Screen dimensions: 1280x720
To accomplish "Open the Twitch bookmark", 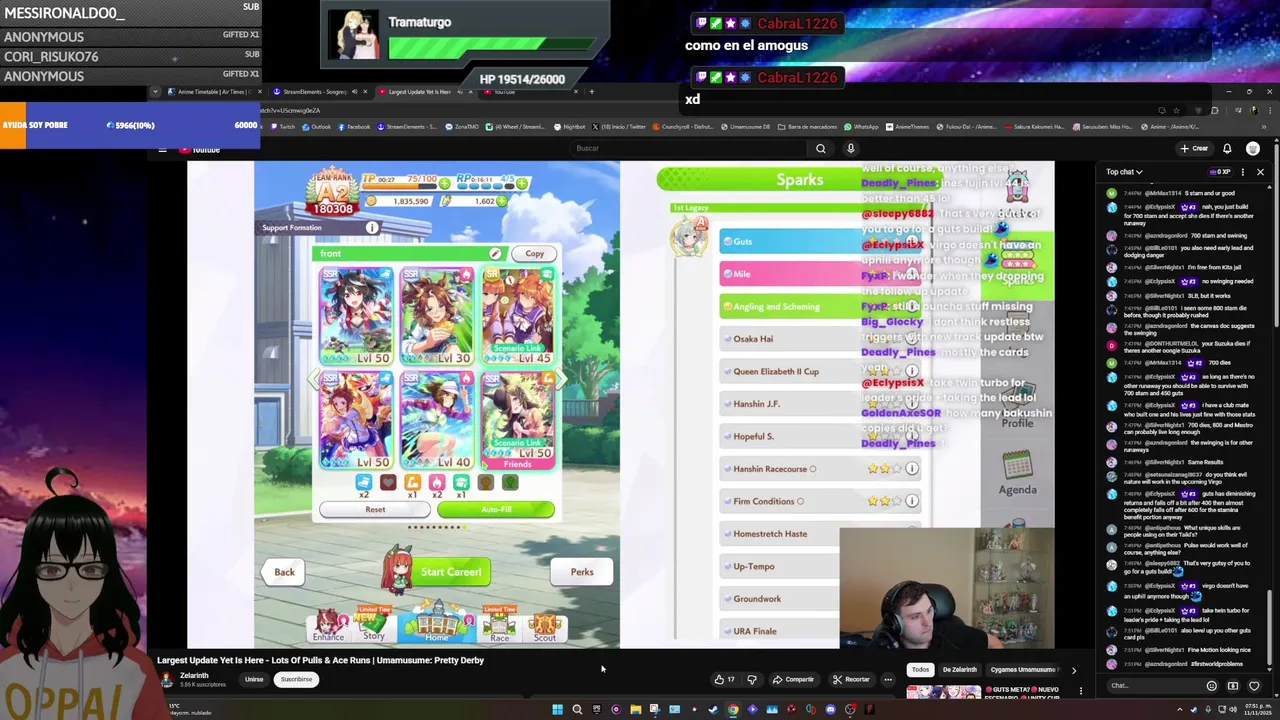I will click(x=283, y=127).
